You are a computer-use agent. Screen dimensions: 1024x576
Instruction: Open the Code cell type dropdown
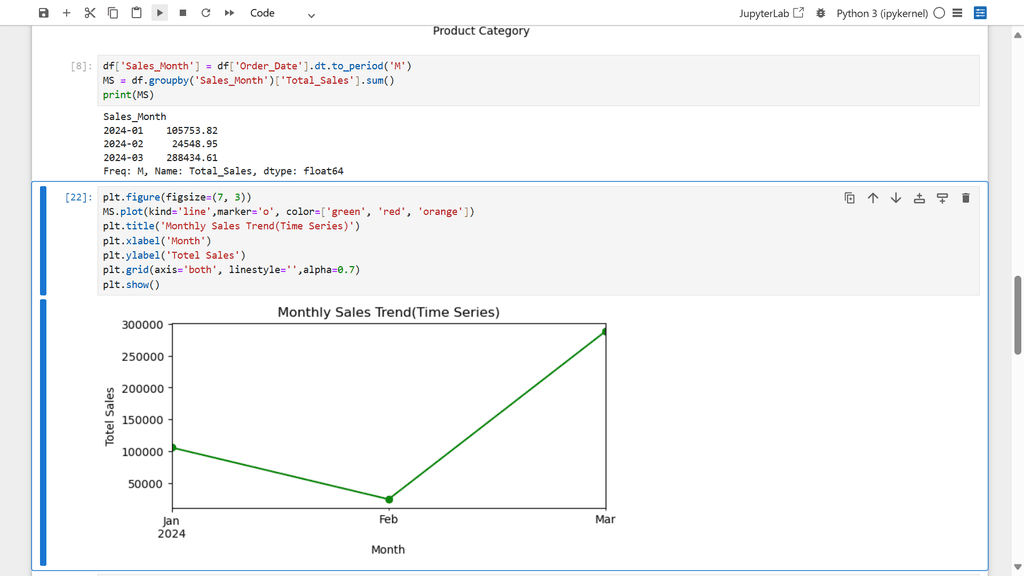(x=282, y=13)
